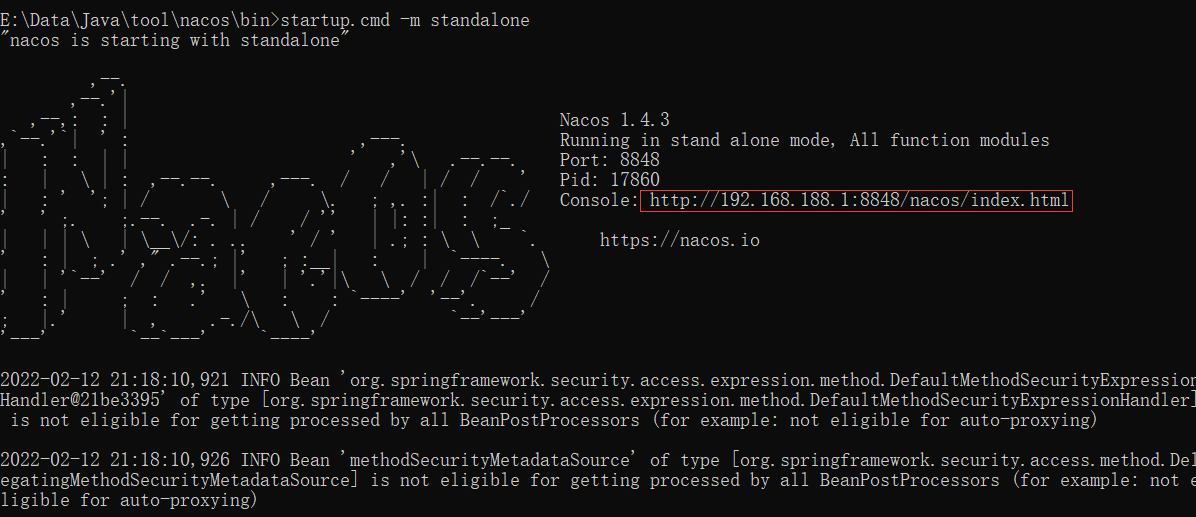Click the Running in stand alone mode line
The width and height of the screenshot is (1196, 517).
click(x=805, y=140)
